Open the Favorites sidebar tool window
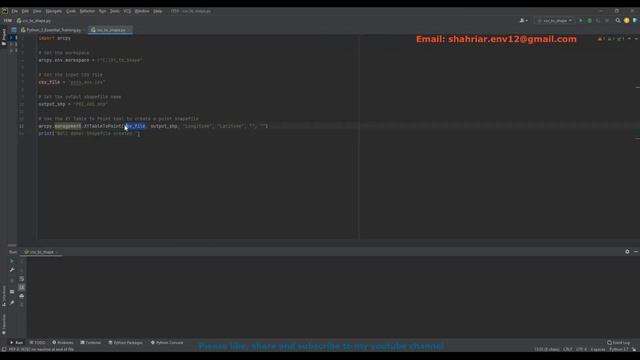 [x=4, y=324]
